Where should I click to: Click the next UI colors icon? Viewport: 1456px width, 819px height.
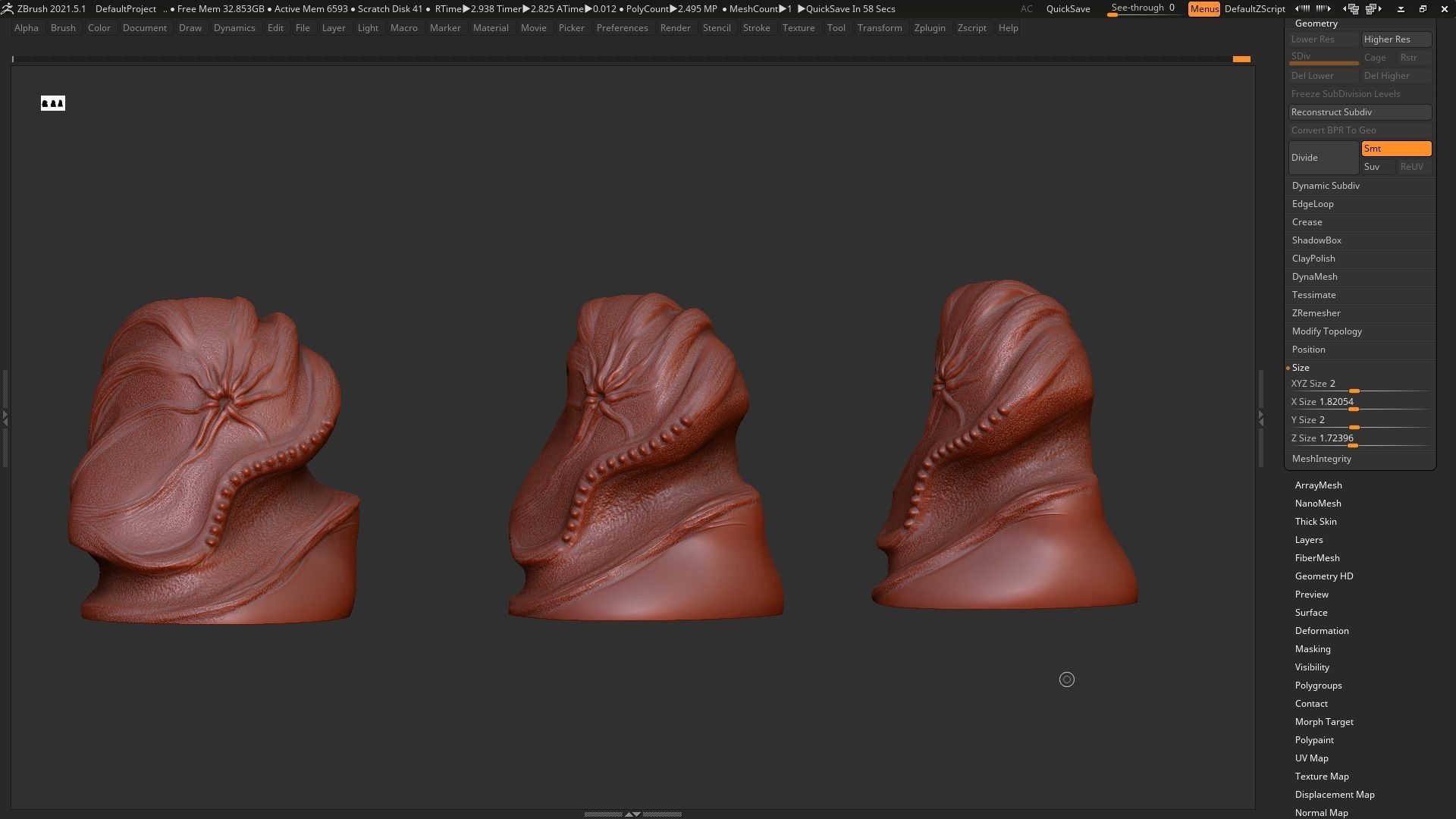coord(1323,9)
